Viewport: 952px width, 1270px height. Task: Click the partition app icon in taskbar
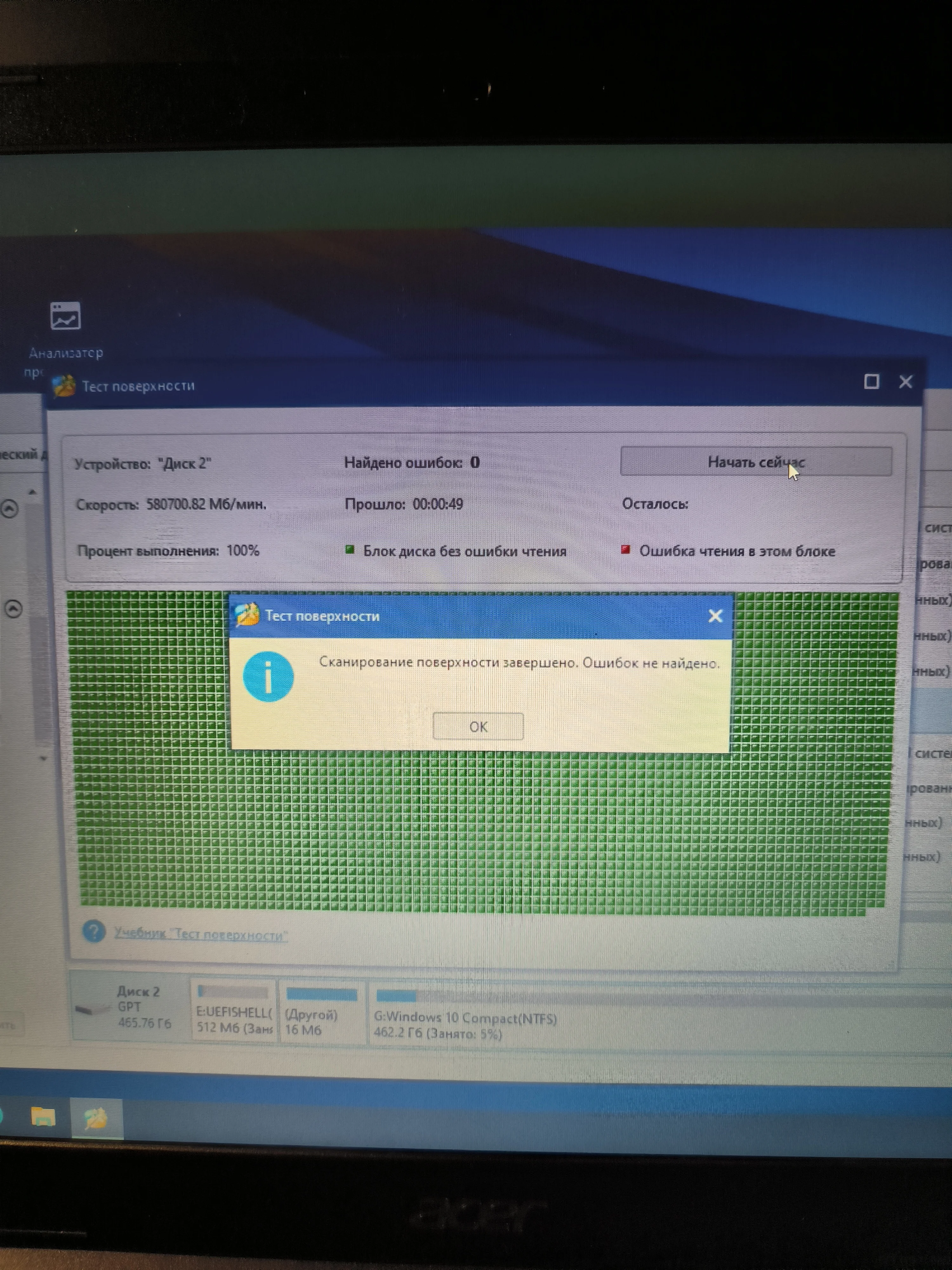[96, 1119]
